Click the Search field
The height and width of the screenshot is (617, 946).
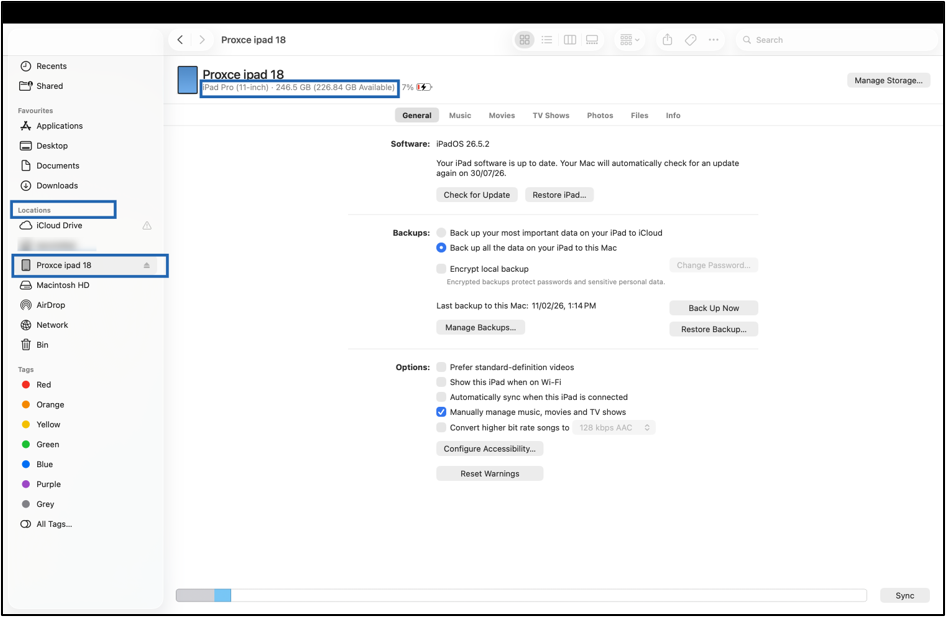835,40
